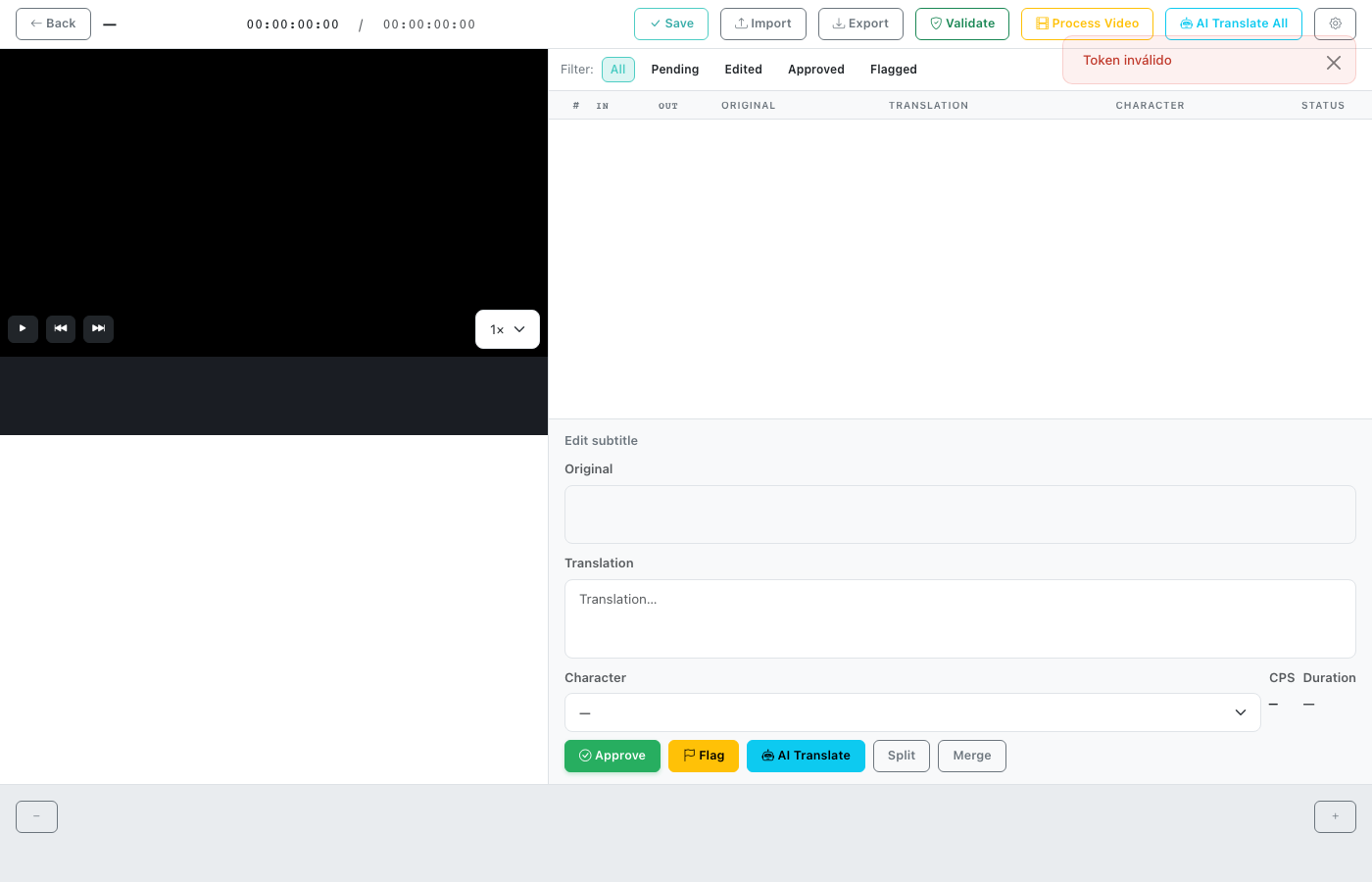Open settings gear icon
Screen dimensions: 1372x882
[1335, 24]
